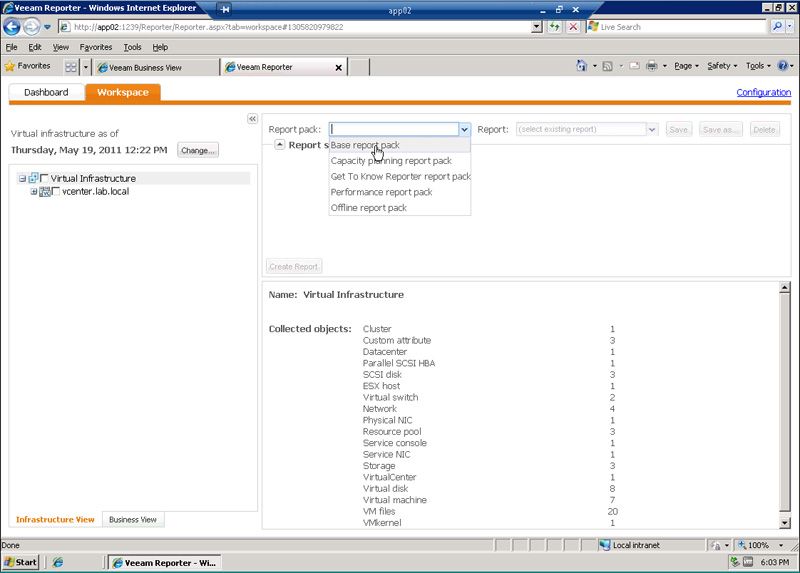
Task: Choose Offline report pack from list
Action: pyautogui.click(x=368, y=208)
